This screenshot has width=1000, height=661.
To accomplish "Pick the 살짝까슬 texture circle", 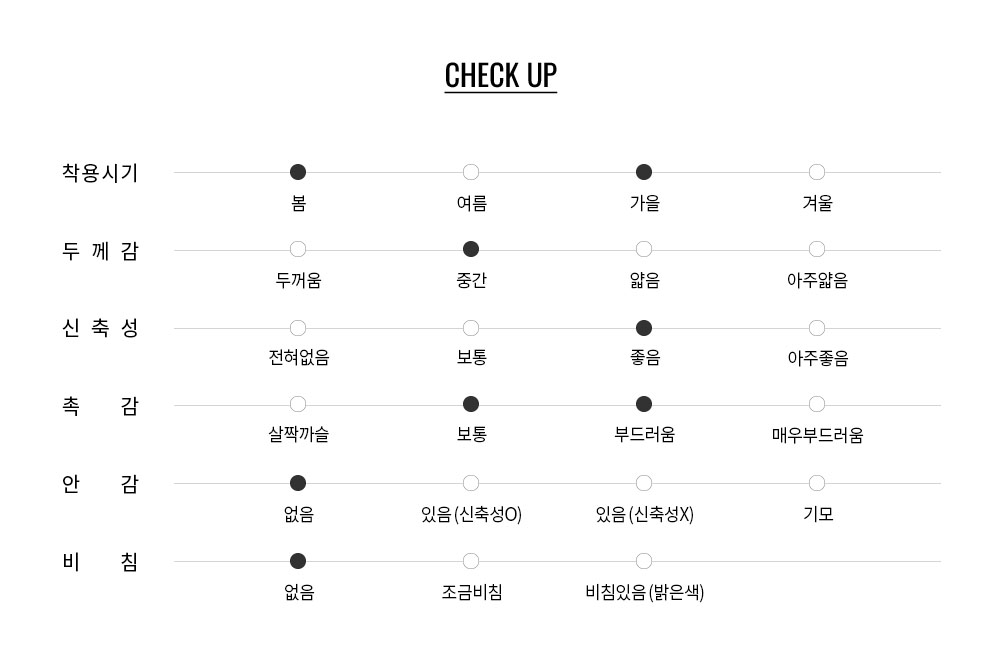I will 298,404.
